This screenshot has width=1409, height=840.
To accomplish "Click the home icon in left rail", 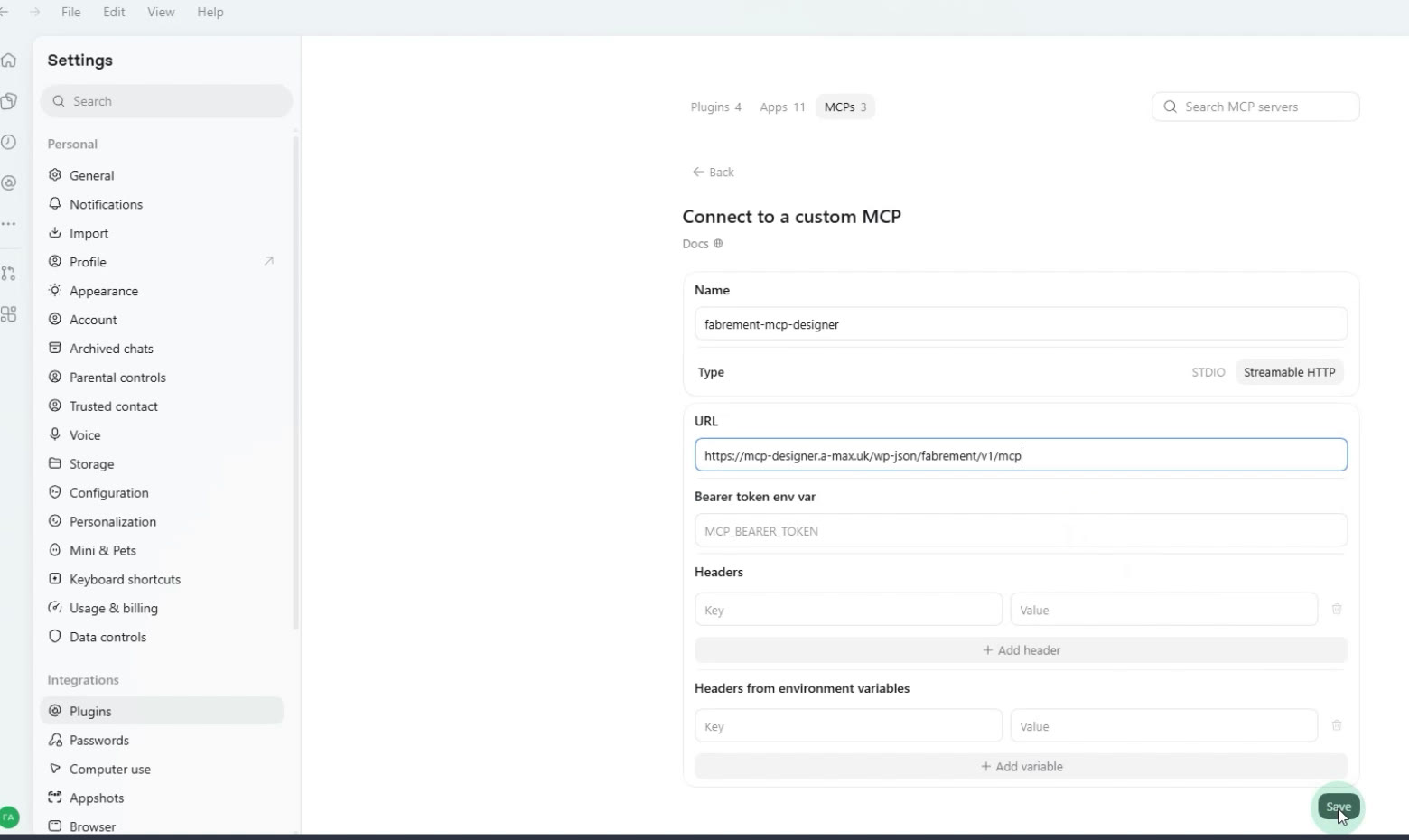I will tap(9, 61).
